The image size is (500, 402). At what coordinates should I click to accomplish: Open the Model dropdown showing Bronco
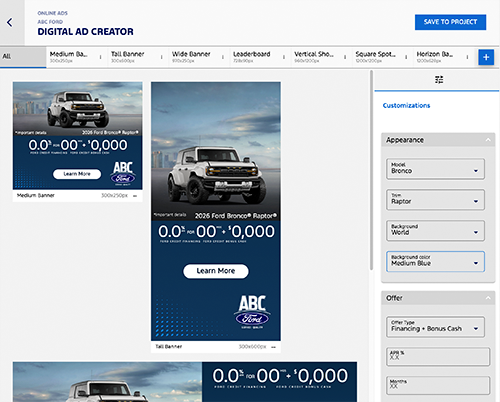[435, 169]
